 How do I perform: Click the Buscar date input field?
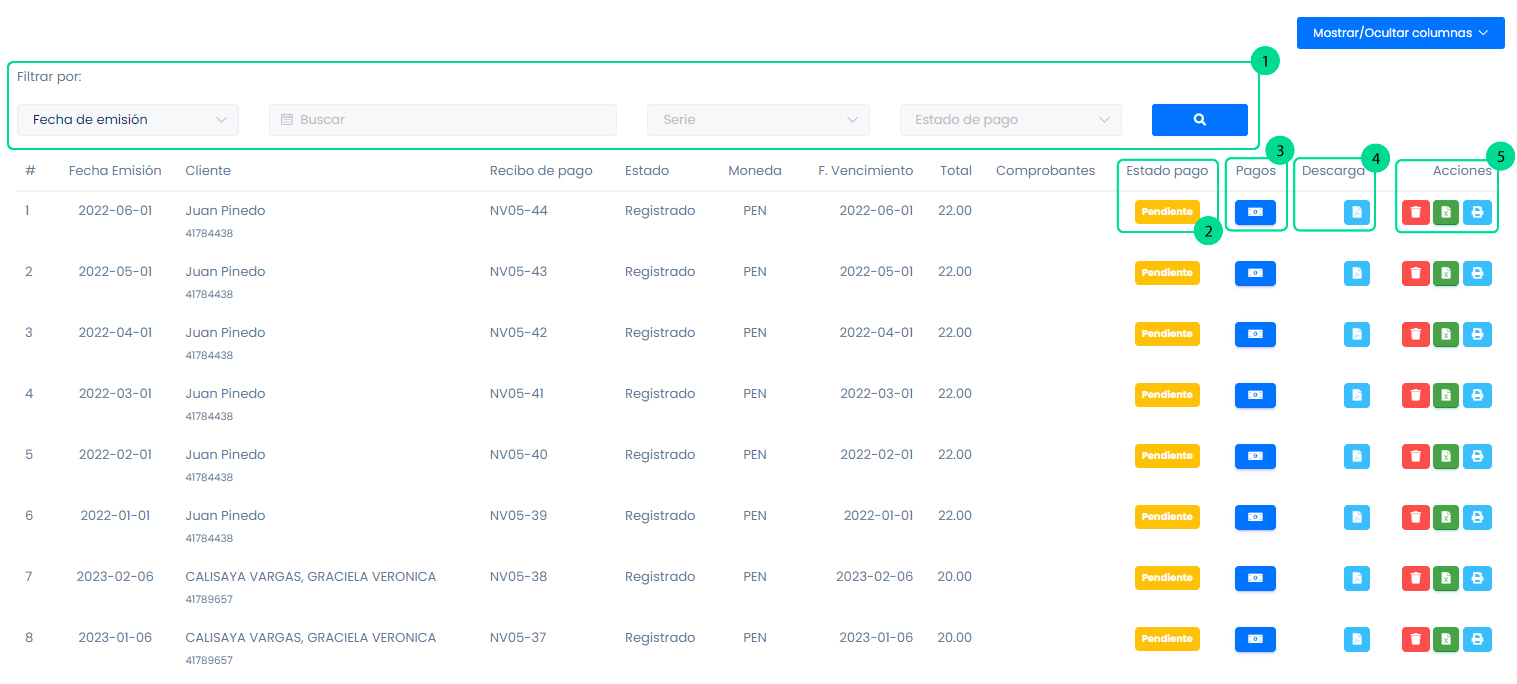pos(442,120)
